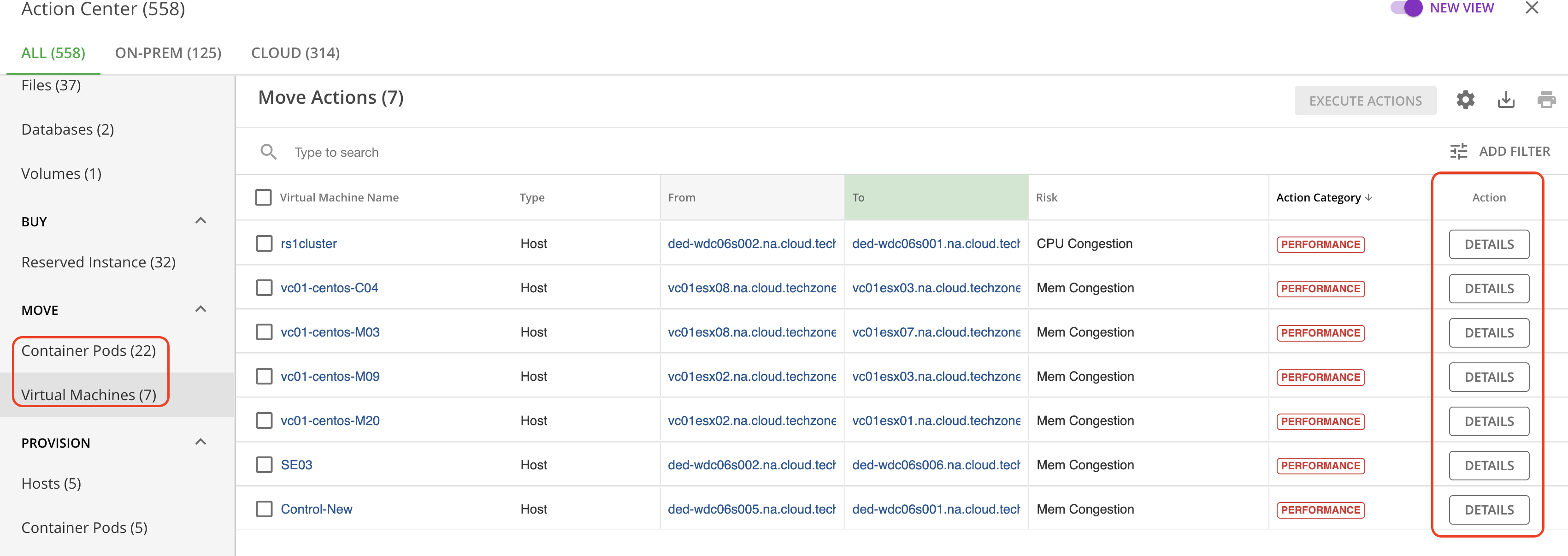
Task: Check the rs1cluster row checkbox
Action: (x=264, y=243)
